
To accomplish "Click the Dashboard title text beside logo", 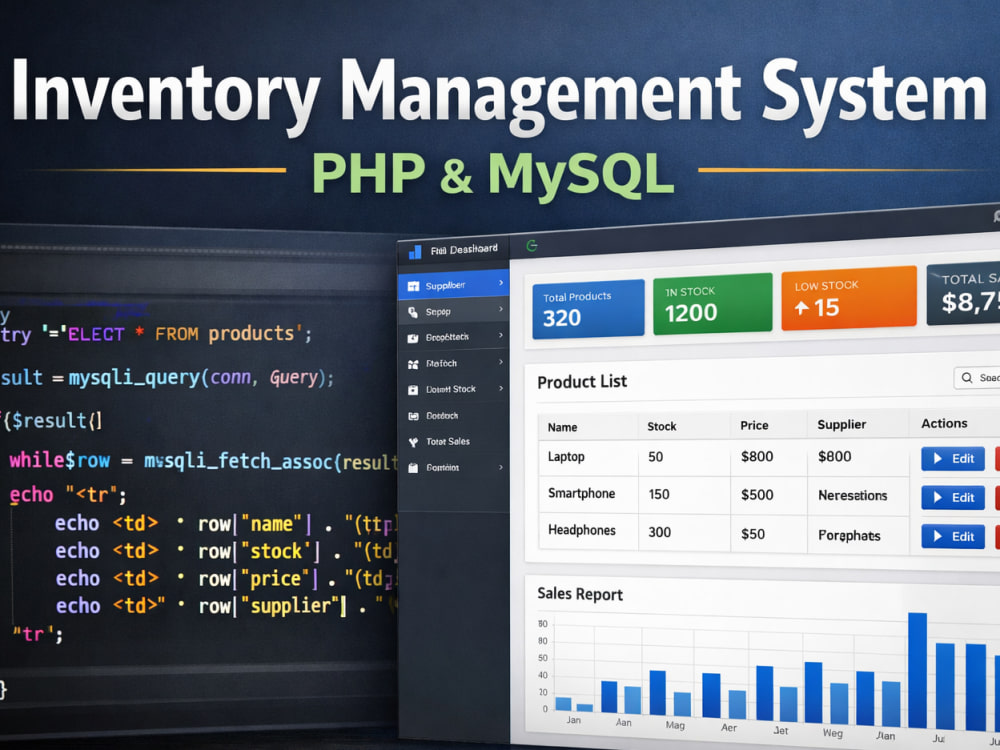I will [464, 249].
